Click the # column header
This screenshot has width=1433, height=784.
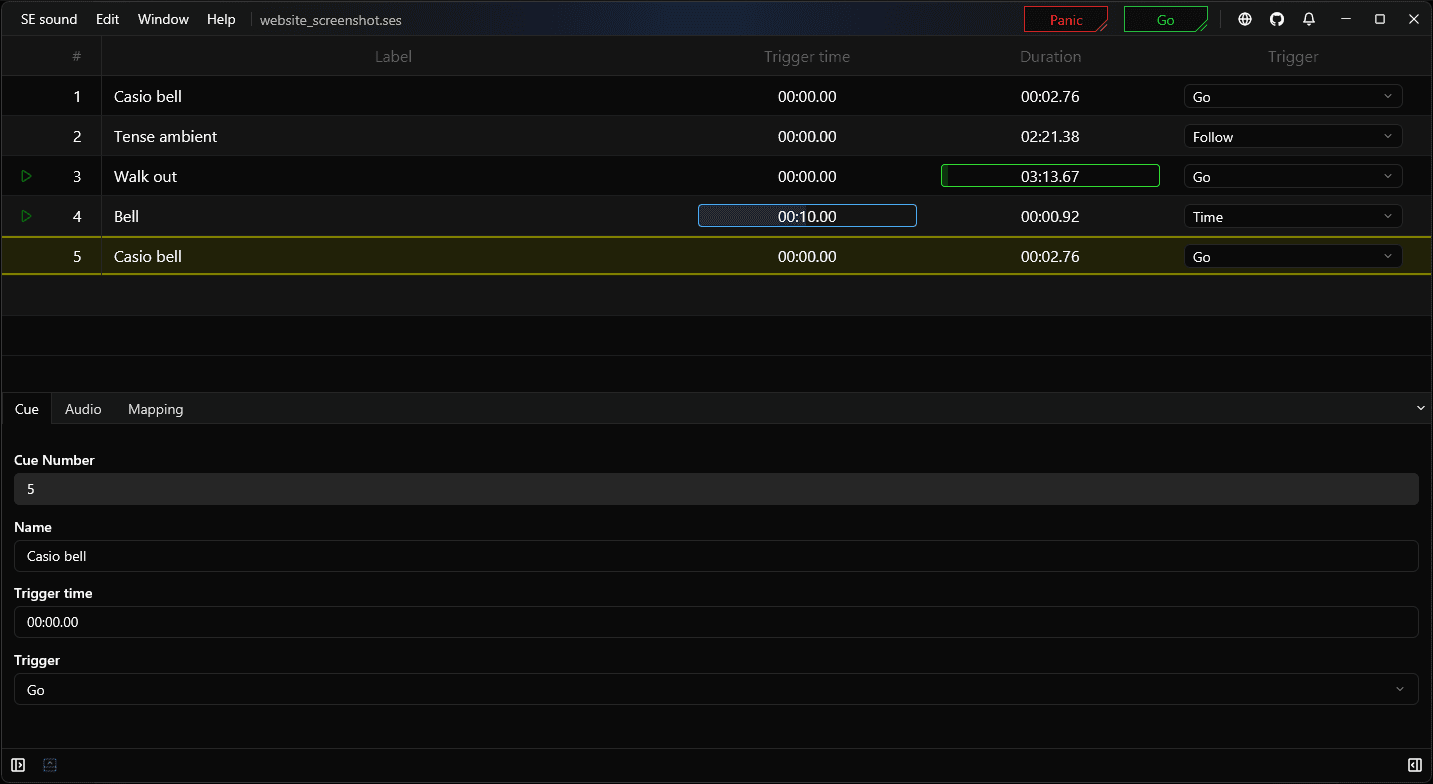point(77,57)
